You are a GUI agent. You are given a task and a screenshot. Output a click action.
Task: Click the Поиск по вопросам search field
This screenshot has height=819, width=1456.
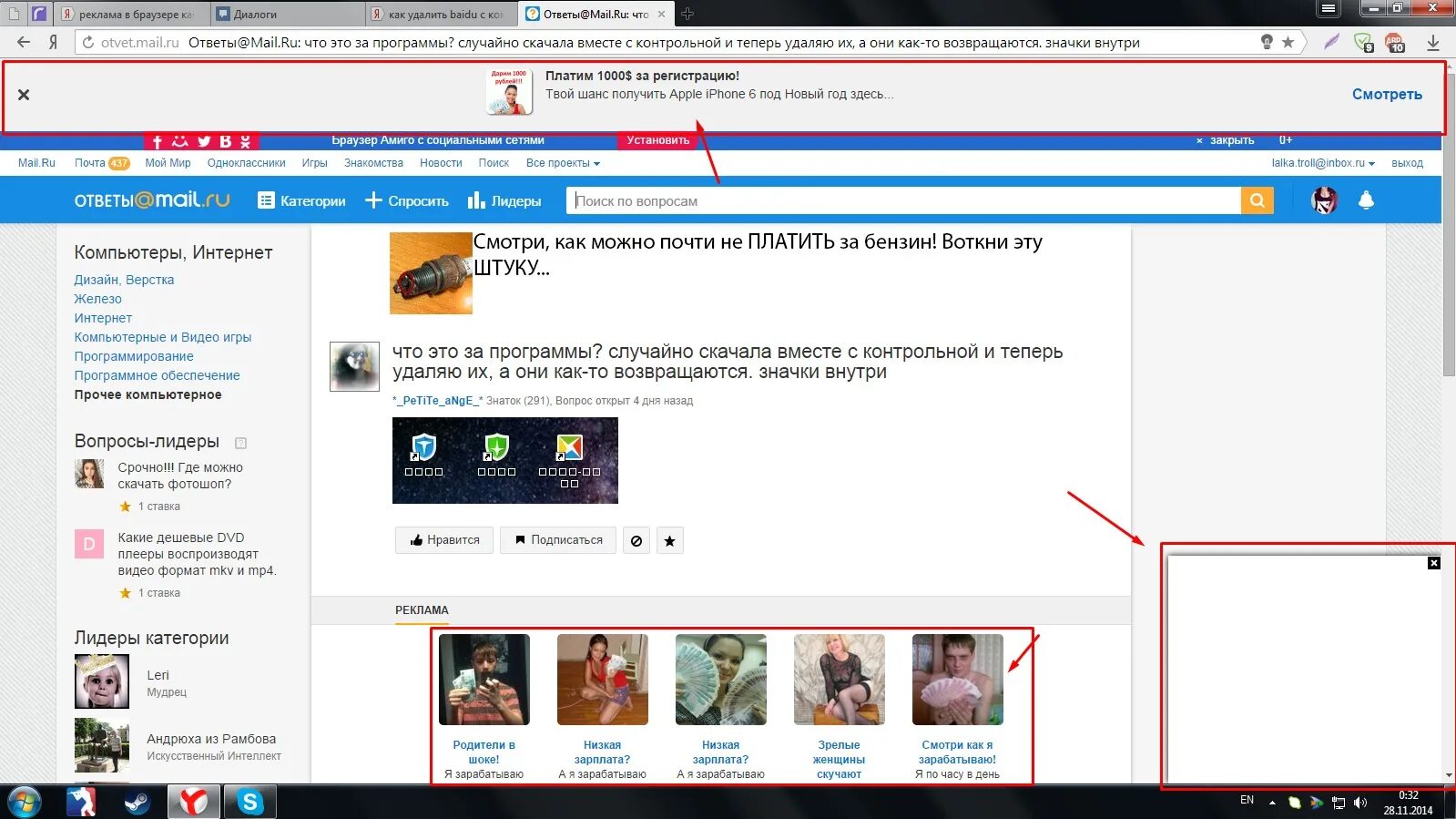coord(903,200)
